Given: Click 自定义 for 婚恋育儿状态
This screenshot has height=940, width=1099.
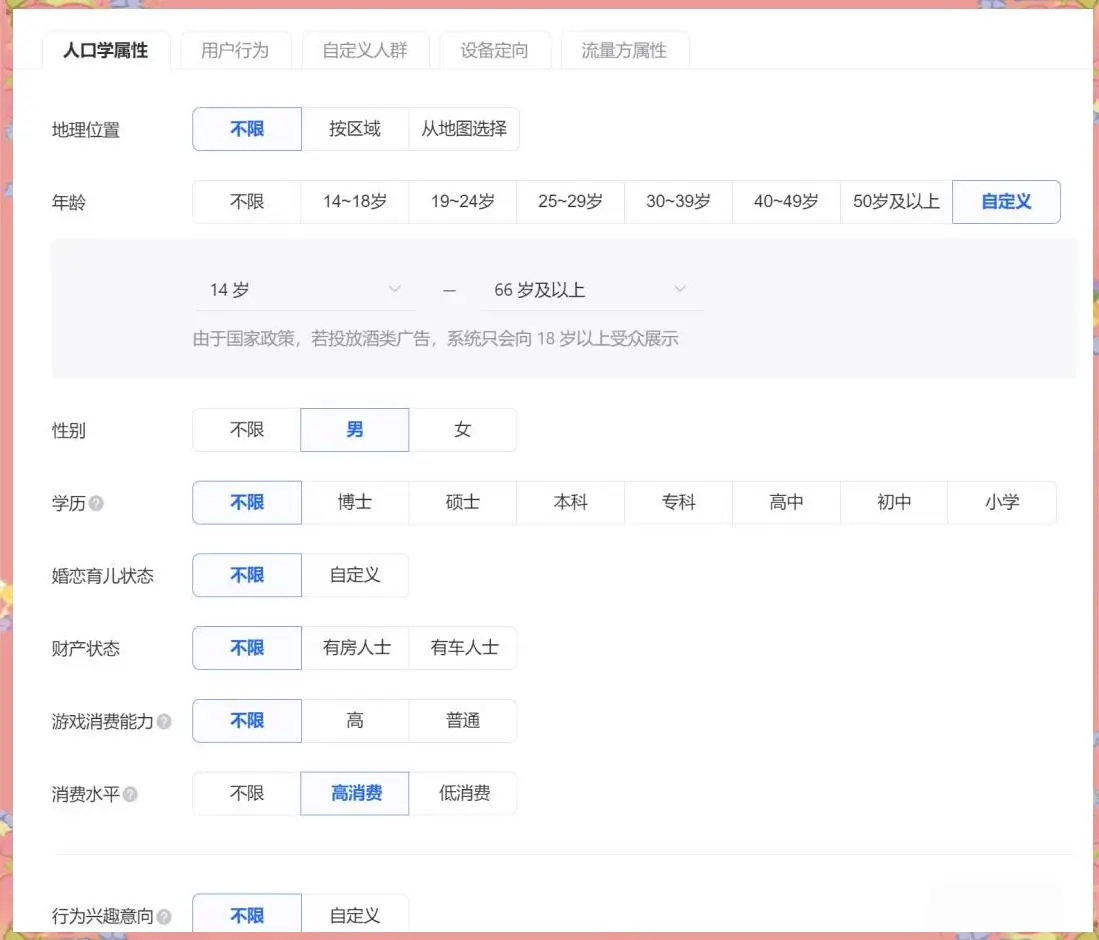Looking at the screenshot, I should coord(355,576).
